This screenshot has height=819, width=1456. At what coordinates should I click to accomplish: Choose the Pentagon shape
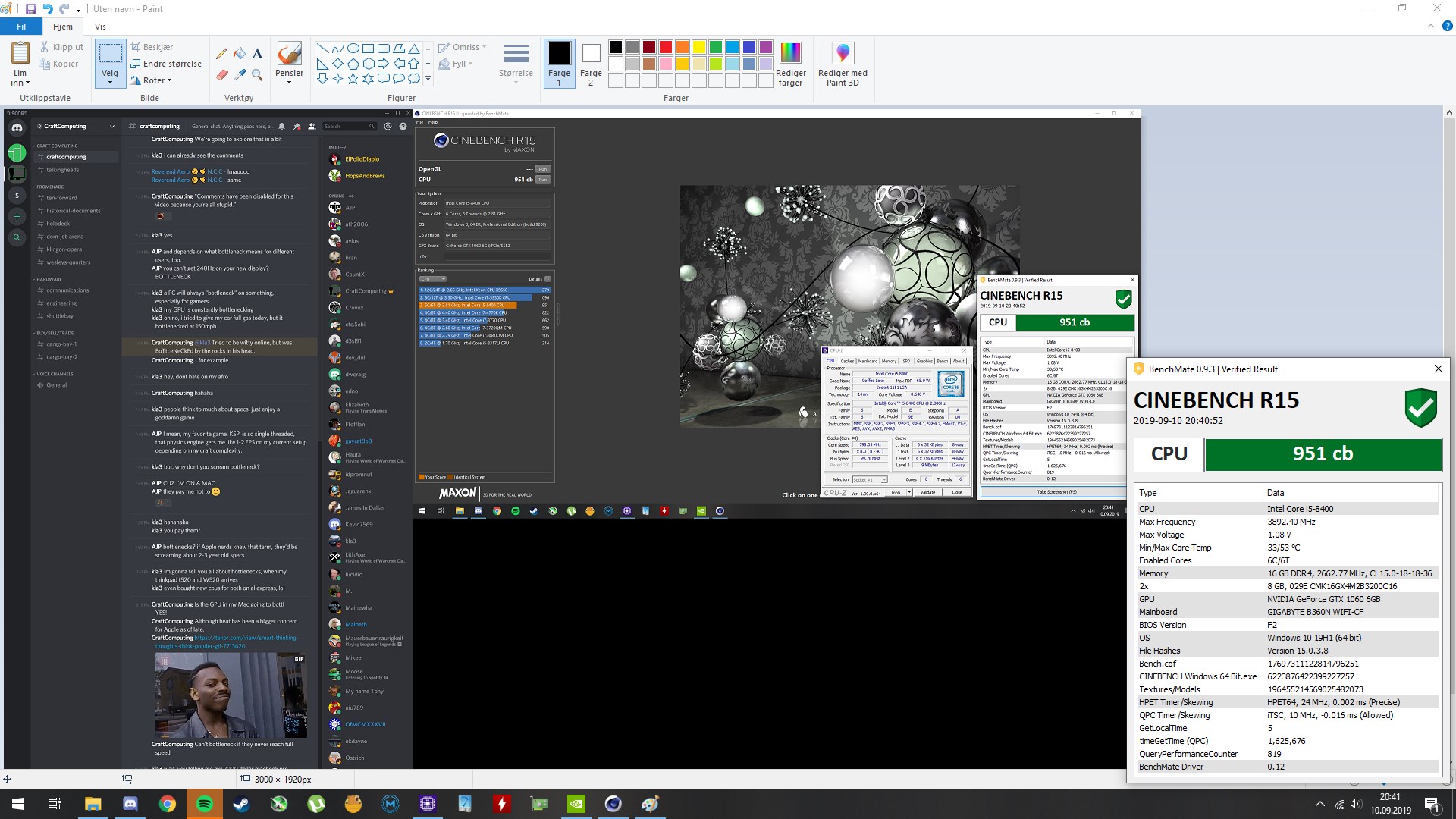pos(353,64)
